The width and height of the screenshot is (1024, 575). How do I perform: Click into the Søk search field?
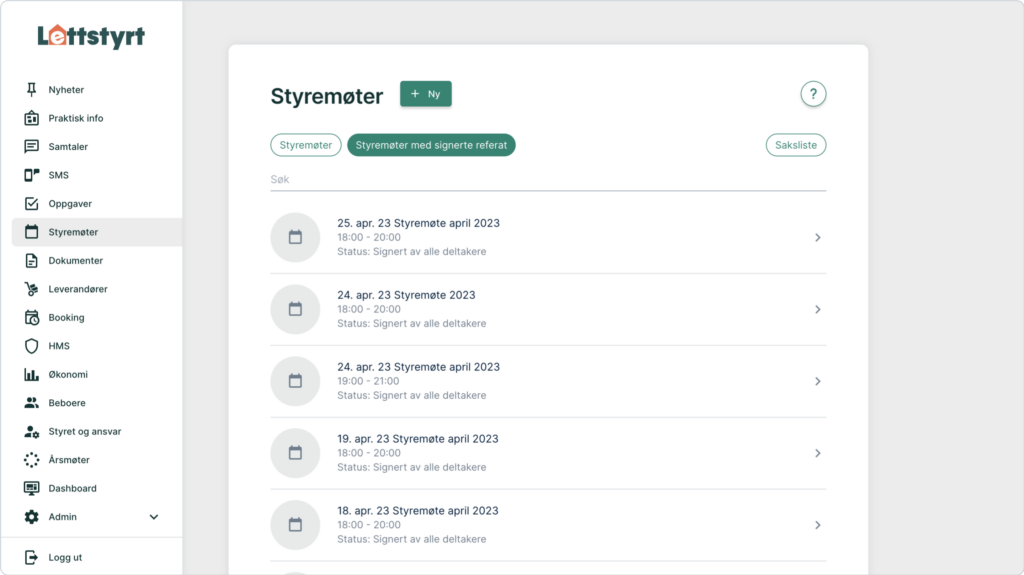[x=547, y=179]
